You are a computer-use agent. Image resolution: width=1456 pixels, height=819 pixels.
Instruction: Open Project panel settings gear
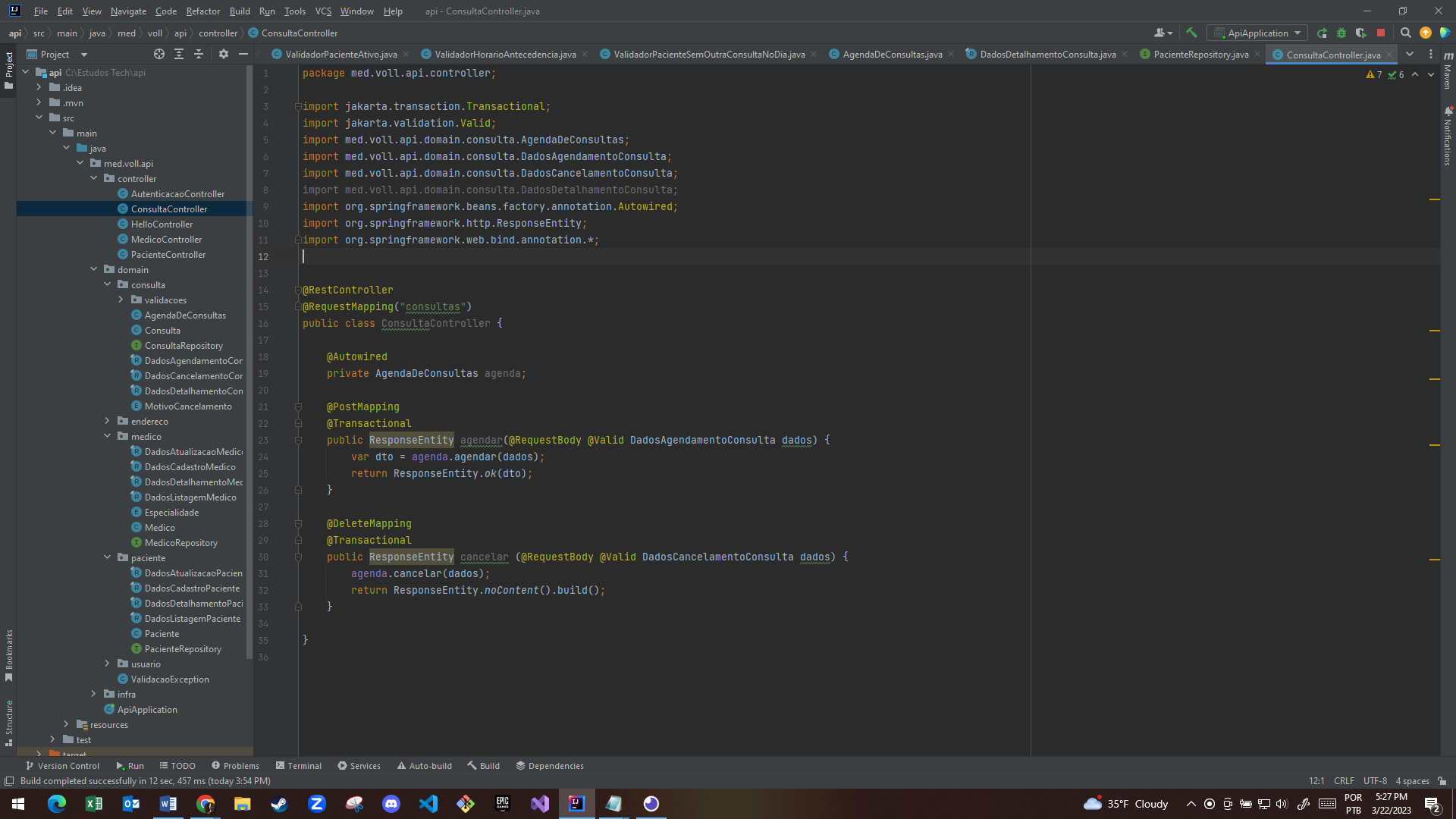[x=224, y=54]
